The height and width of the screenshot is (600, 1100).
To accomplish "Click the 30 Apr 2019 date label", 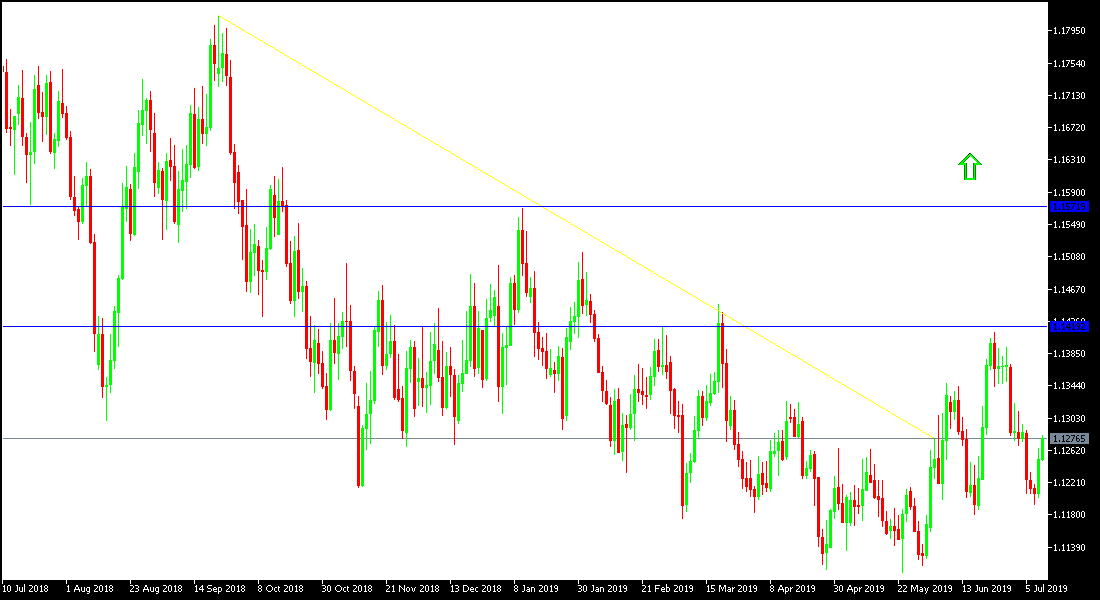I will pyautogui.click(x=857, y=588).
